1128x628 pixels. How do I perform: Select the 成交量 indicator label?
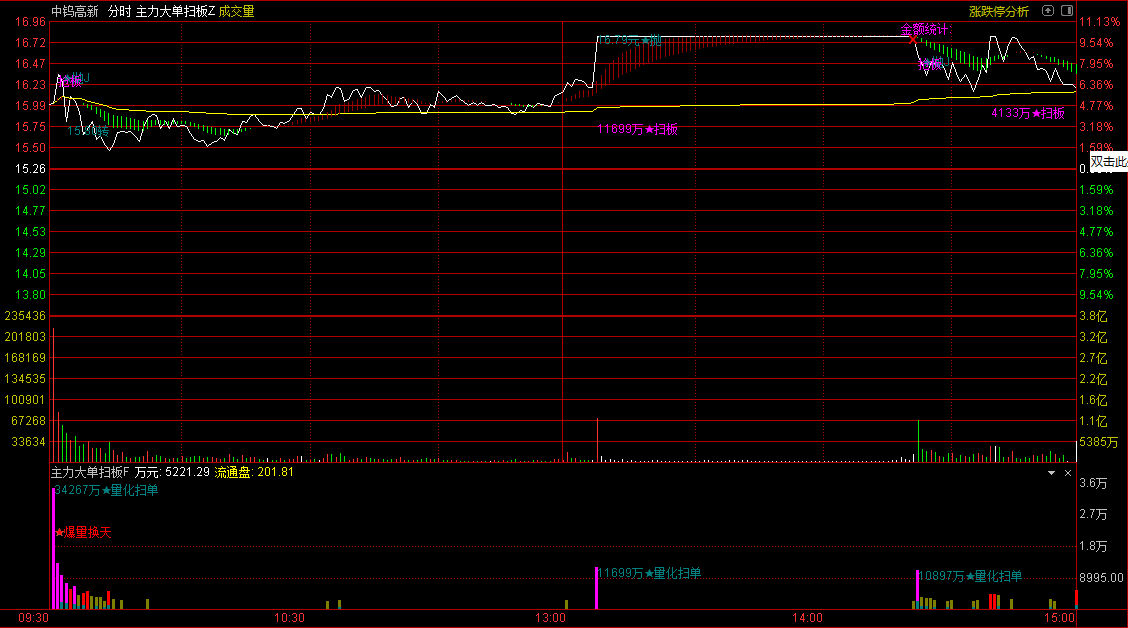coord(236,12)
